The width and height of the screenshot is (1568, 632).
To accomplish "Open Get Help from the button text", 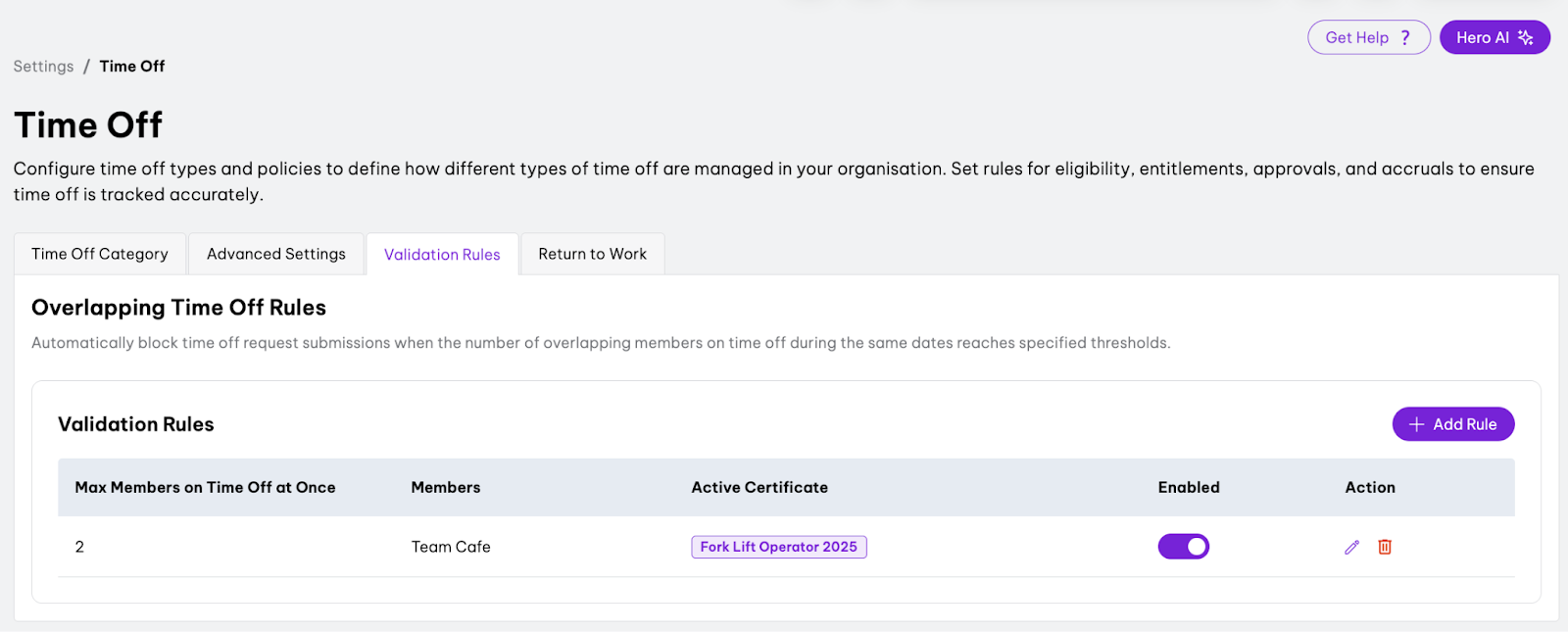I will pos(1356,37).
